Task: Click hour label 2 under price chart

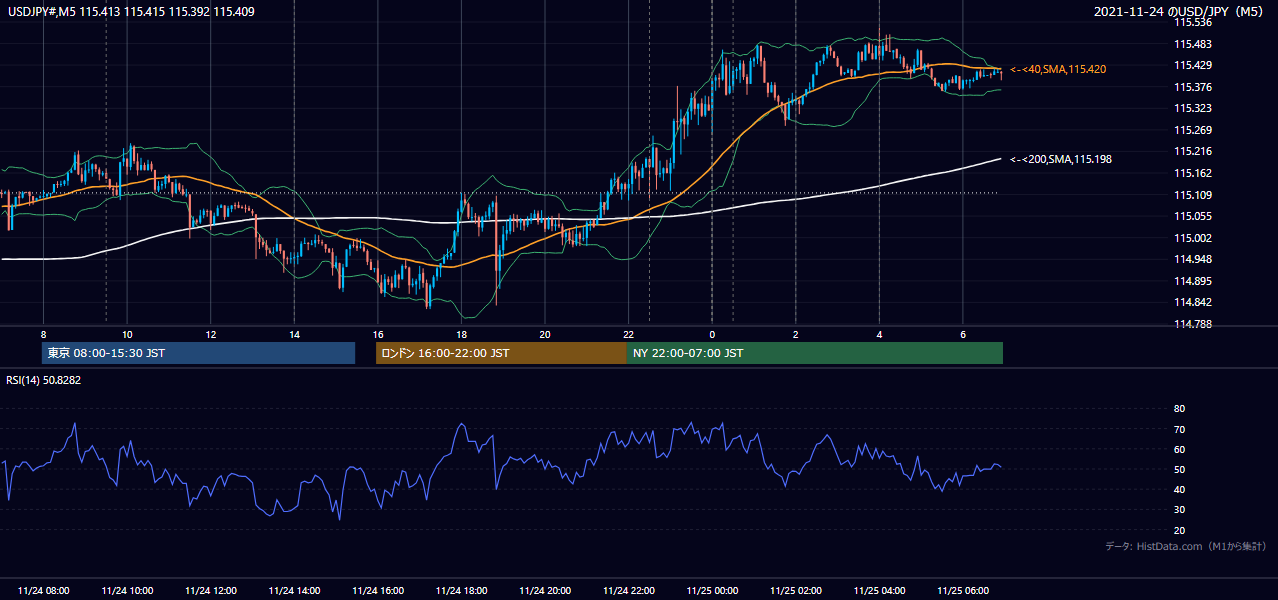Action: (795, 334)
